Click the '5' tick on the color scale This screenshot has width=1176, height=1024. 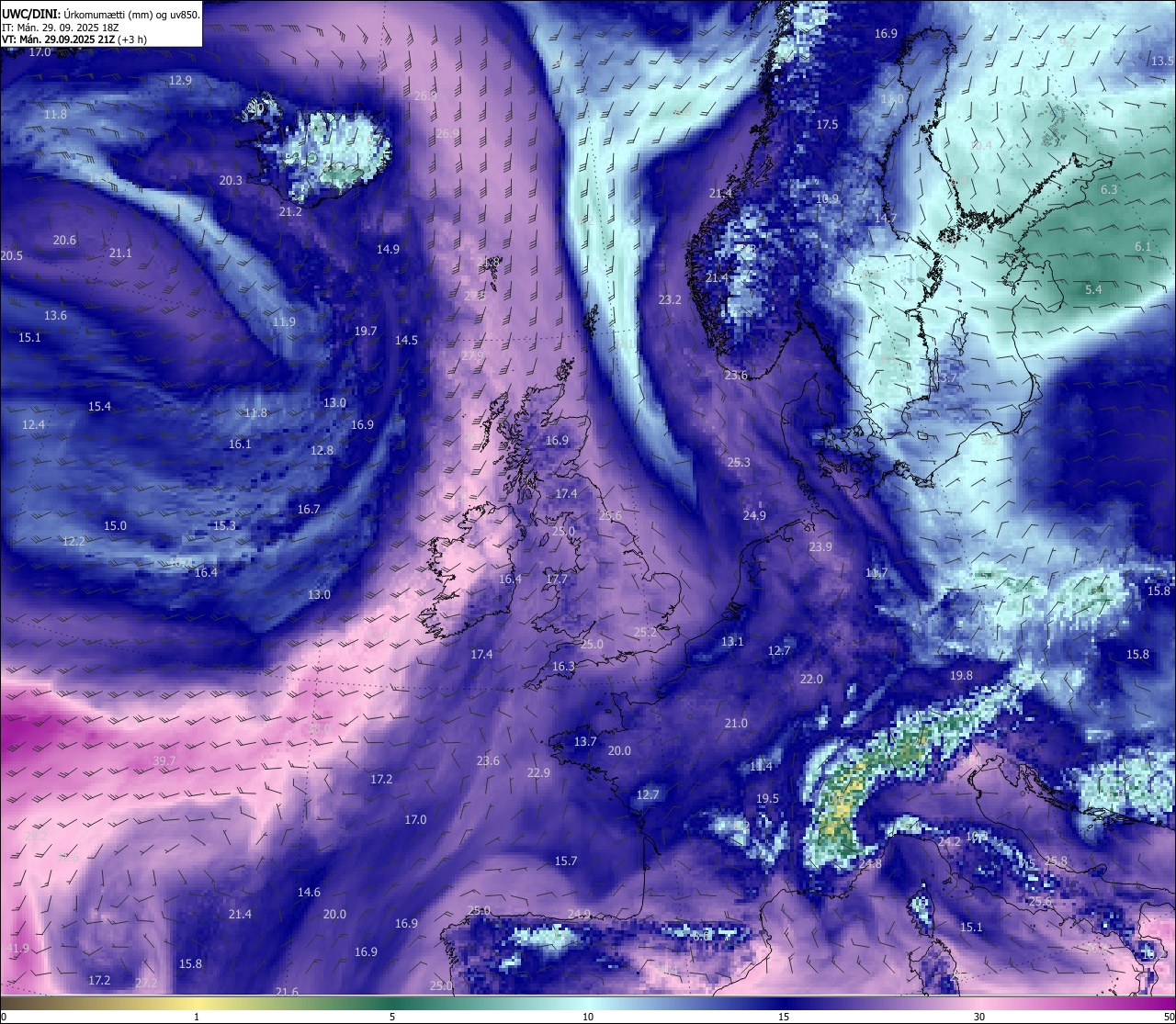point(392,1017)
